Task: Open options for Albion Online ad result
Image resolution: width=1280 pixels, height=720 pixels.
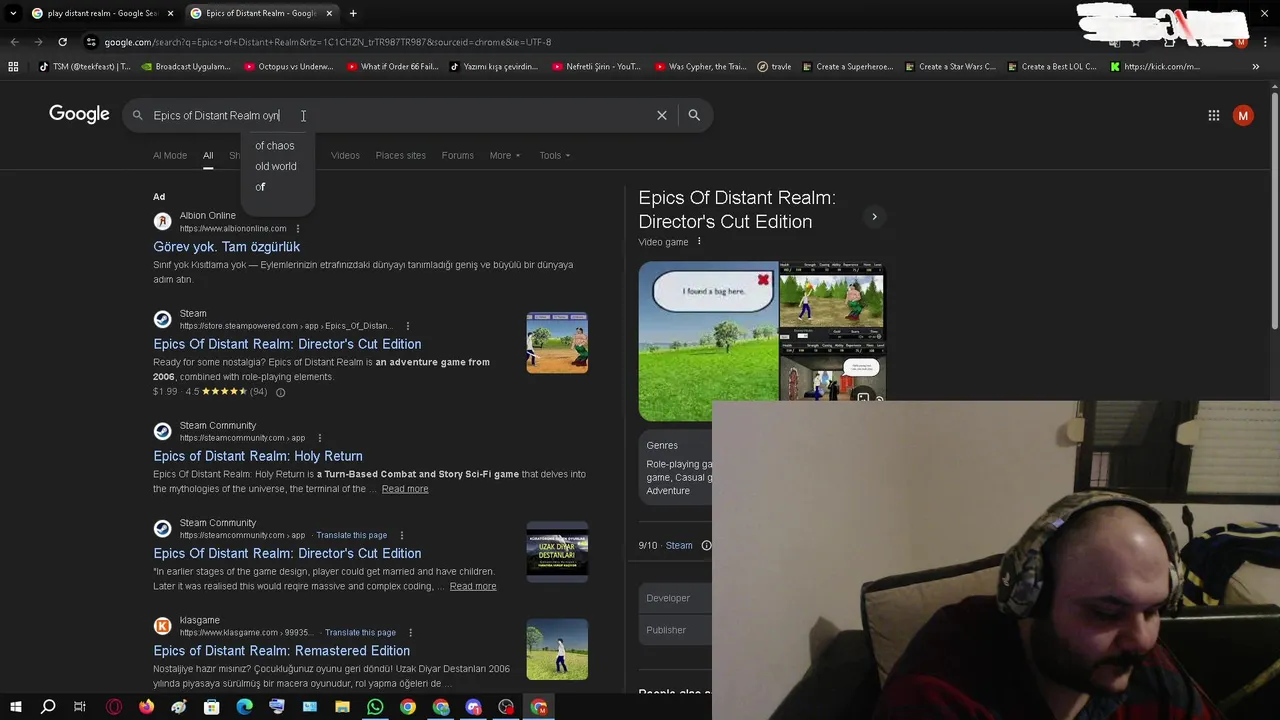Action: (297, 229)
